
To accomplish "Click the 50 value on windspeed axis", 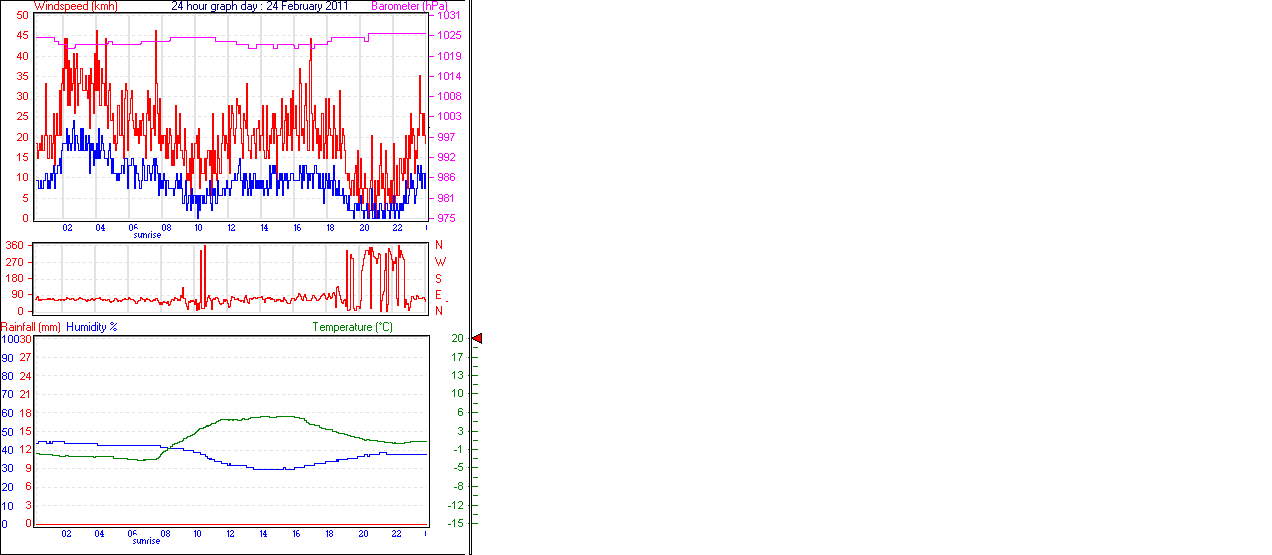I will point(23,15).
